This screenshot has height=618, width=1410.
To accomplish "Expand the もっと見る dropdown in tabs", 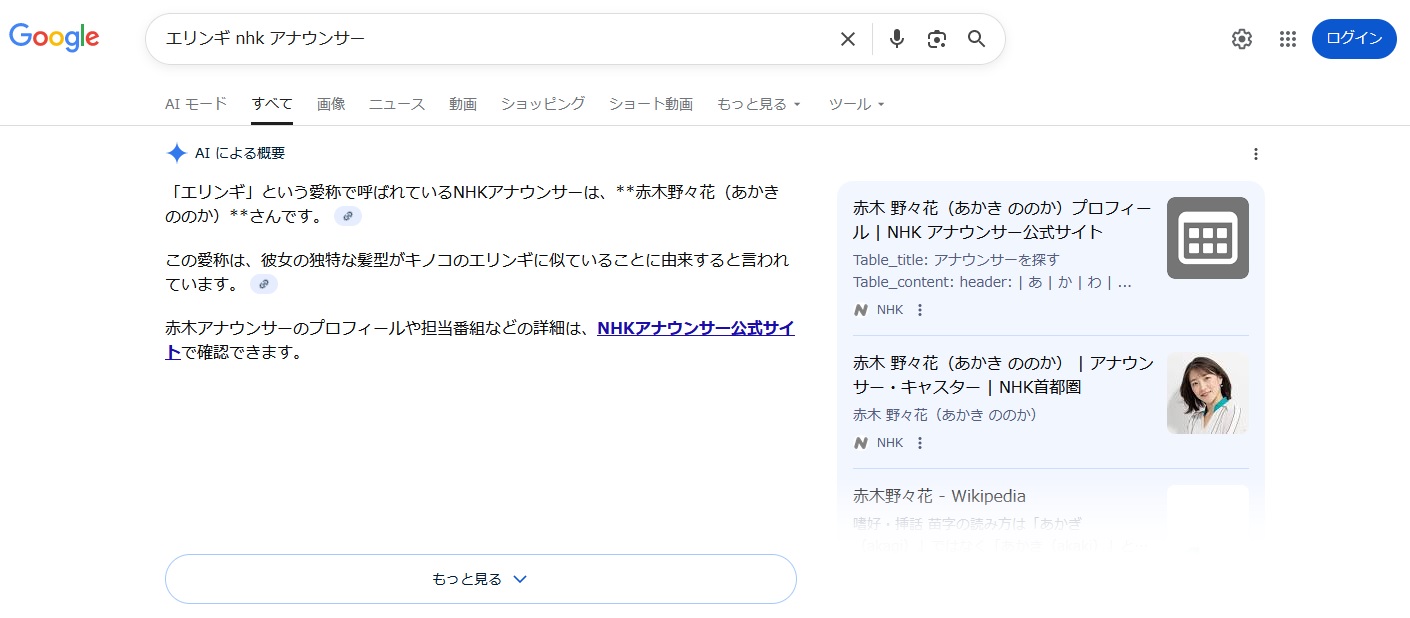I will (759, 104).
